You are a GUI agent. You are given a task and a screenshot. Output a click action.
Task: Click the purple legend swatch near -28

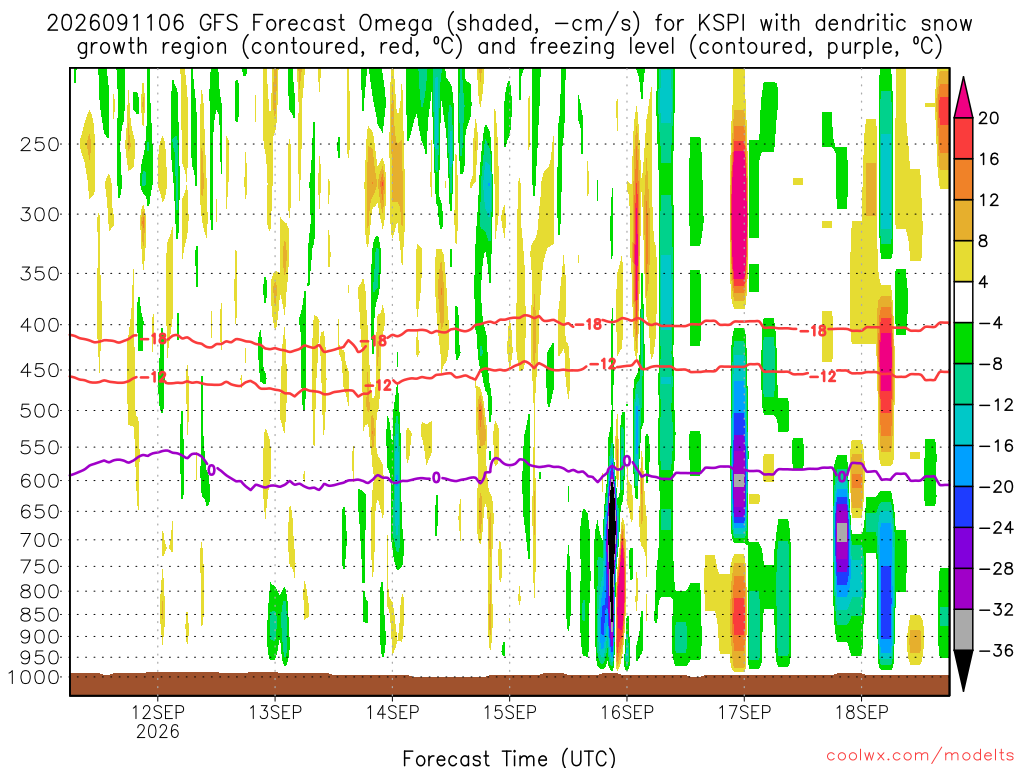pyautogui.click(x=963, y=588)
